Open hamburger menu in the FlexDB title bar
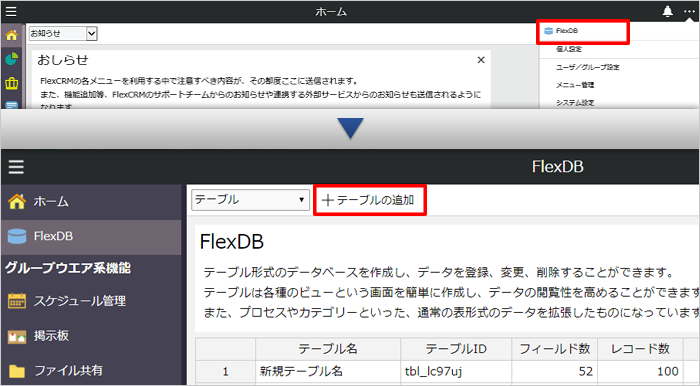Screen dimensions: 700x386 click(16, 167)
